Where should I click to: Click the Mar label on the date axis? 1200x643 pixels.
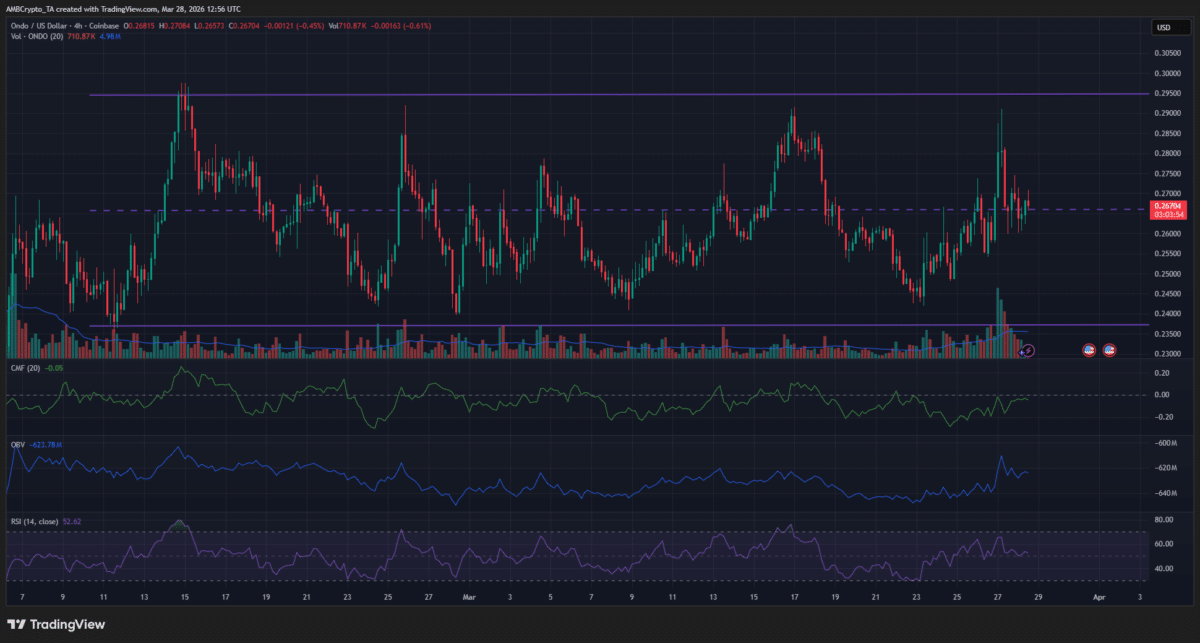(x=467, y=596)
